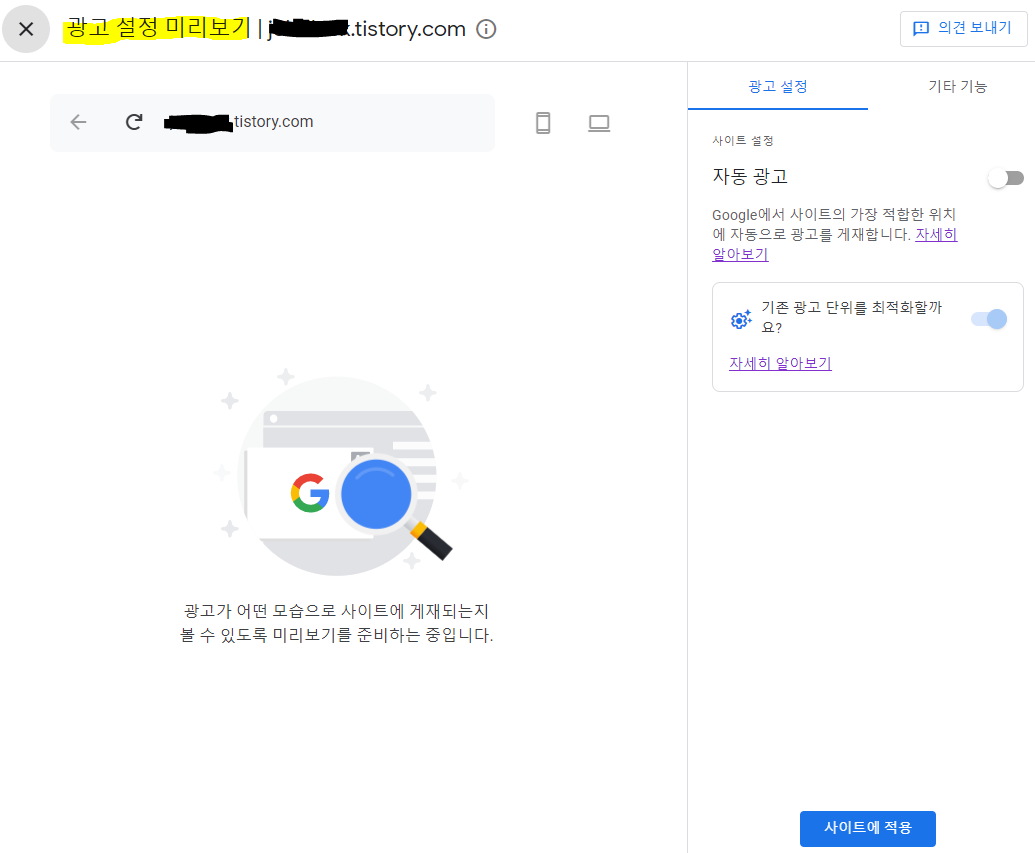This screenshot has height=853, width=1035.
Task: Click the gear sparkle optimization icon
Action: [741, 319]
